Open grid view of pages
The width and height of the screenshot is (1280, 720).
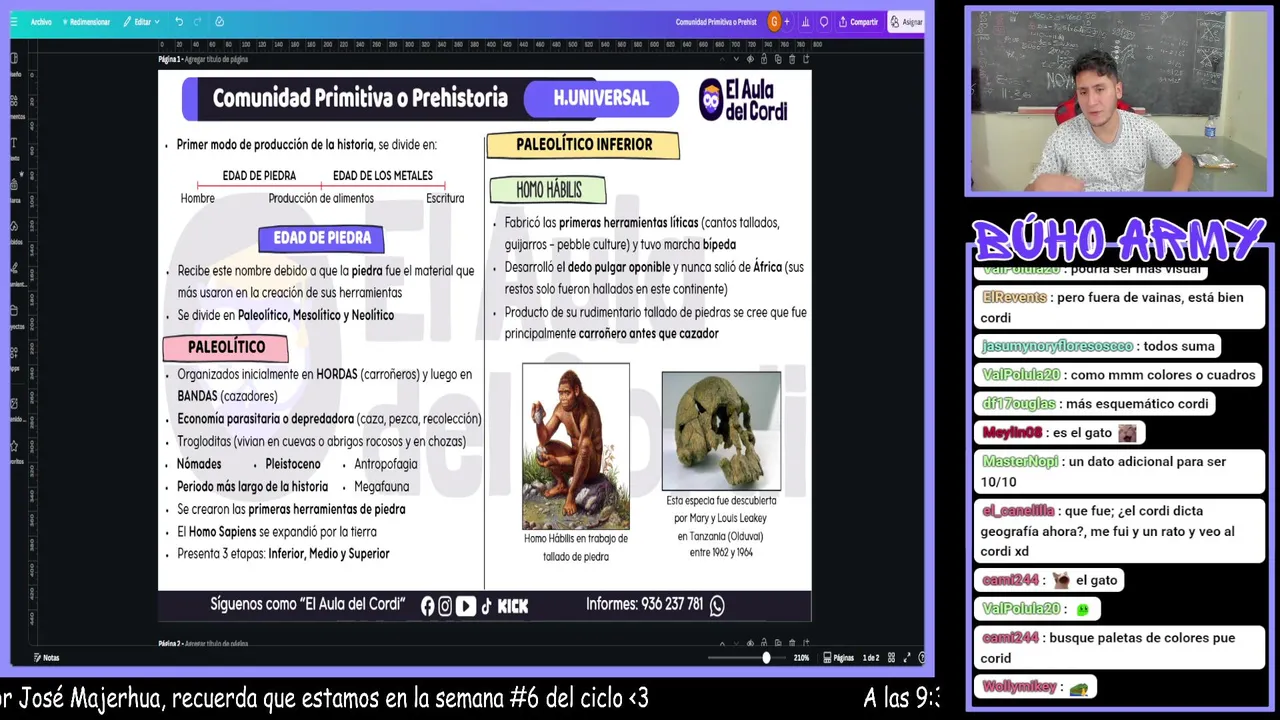point(891,657)
